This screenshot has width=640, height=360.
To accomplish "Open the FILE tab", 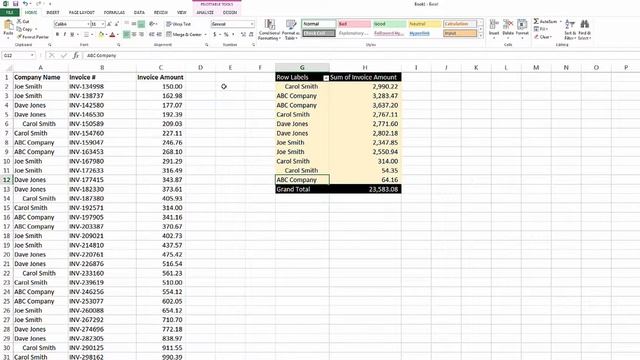I will (9, 13).
